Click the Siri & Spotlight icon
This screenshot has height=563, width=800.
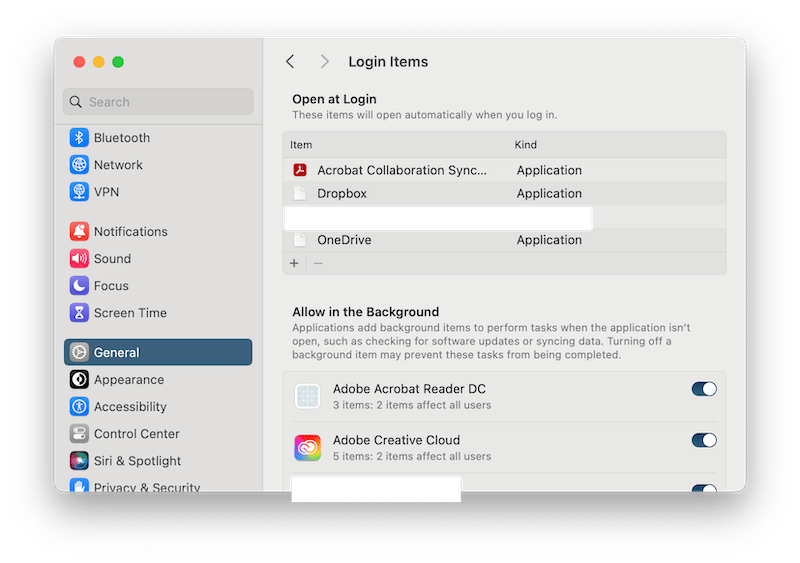pos(79,460)
